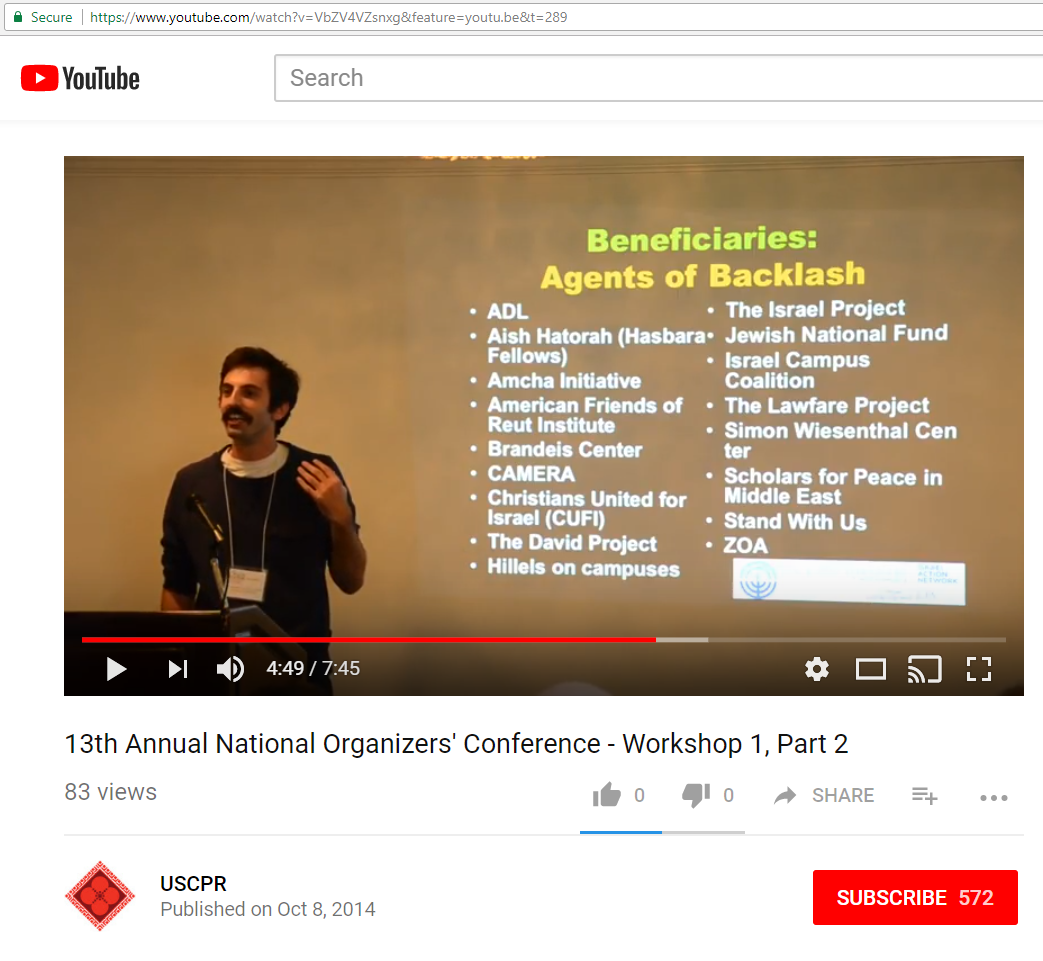Image resolution: width=1043 pixels, height=961 pixels.
Task: Toggle theater mode view
Action: click(x=870, y=669)
